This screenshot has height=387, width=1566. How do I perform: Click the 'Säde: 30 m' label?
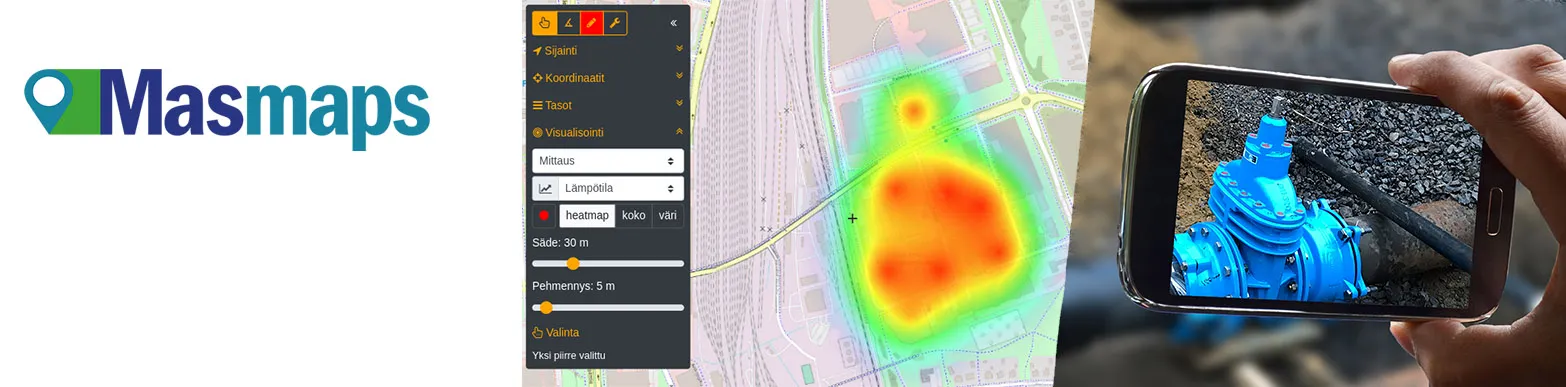(x=560, y=243)
